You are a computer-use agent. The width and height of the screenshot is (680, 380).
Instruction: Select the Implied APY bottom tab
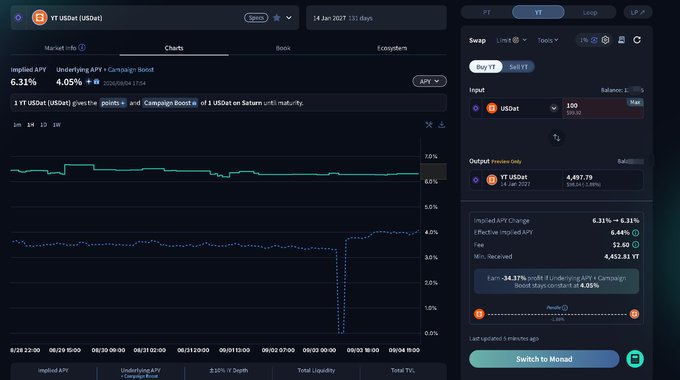53,371
